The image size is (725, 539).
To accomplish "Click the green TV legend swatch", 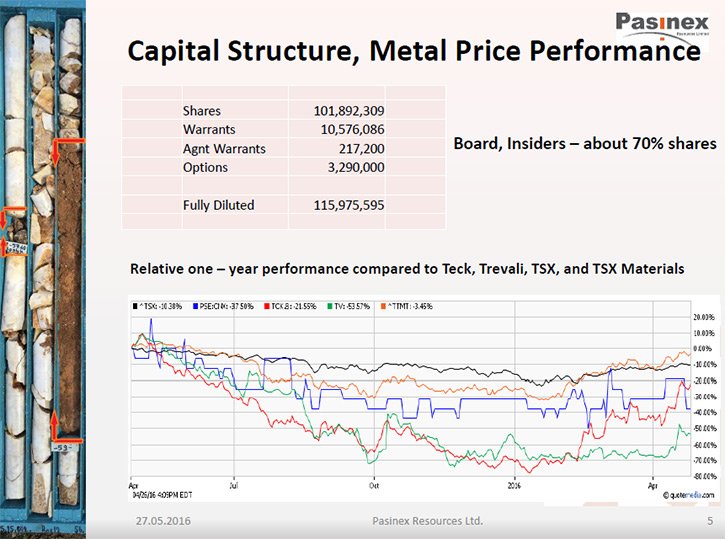I will (x=330, y=306).
